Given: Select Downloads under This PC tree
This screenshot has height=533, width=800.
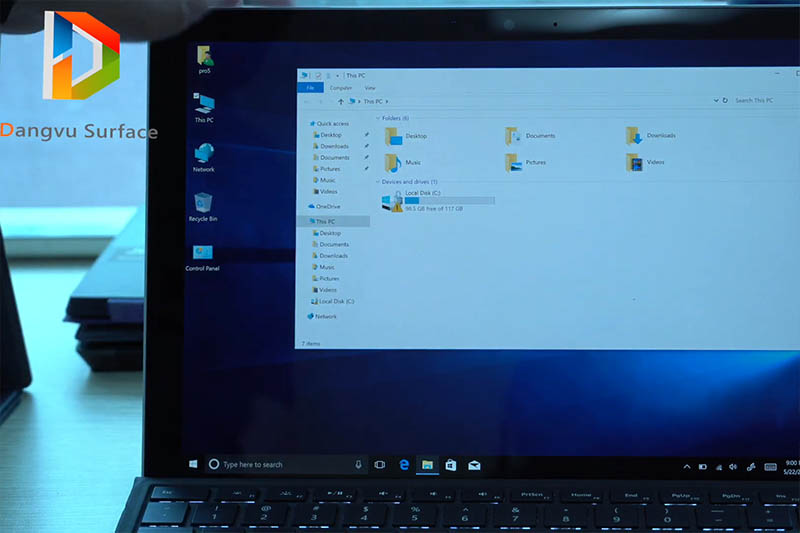Looking at the screenshot, I should [330, 256].
